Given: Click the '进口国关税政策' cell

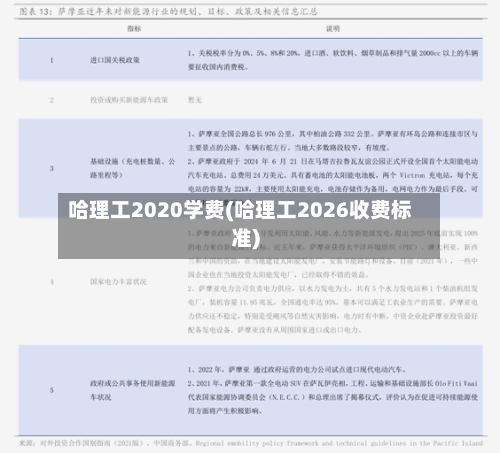Looking at the screenshot, I should (x=115, y=60).
